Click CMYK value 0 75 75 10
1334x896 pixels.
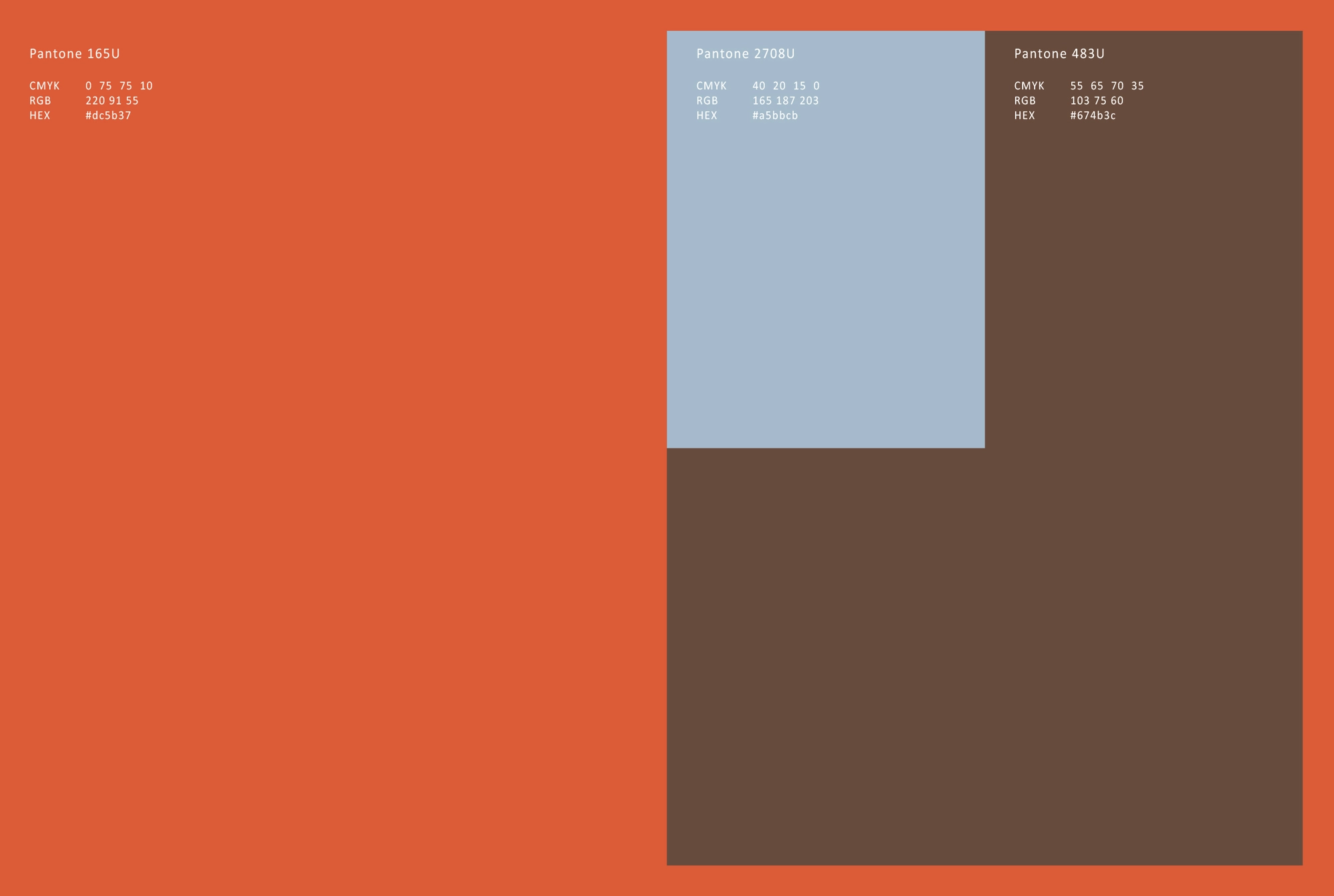pyautogui.click(x=119, y=86)
